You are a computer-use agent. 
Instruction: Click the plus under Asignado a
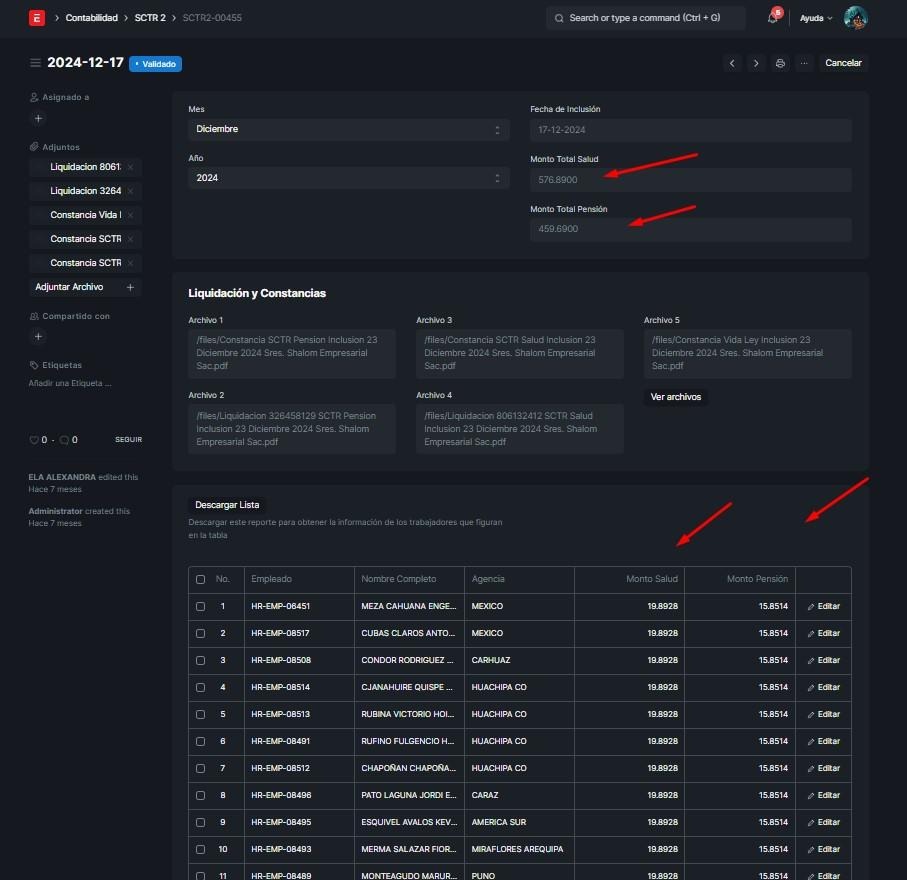[39, 118]
